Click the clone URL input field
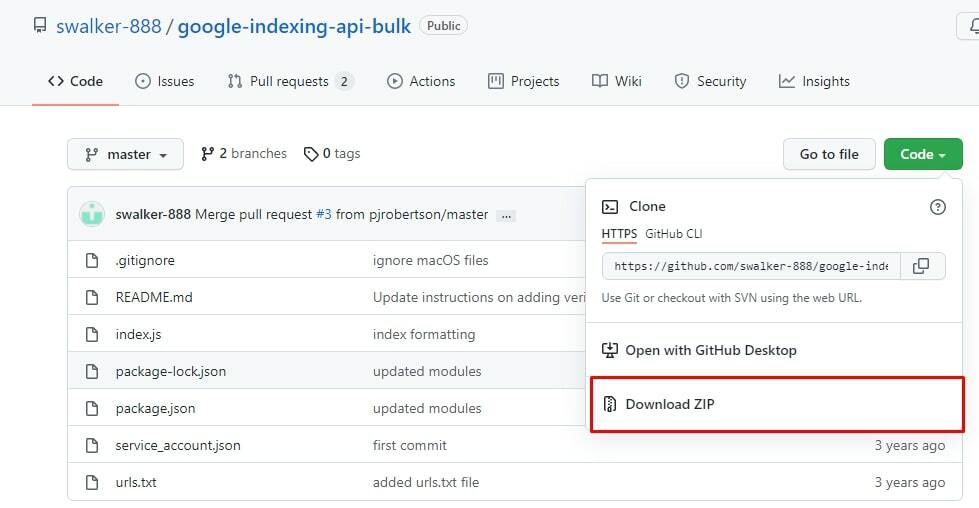The width and height of the screenshot is (979, 508). pyautogui.click(x=751, y=266)
